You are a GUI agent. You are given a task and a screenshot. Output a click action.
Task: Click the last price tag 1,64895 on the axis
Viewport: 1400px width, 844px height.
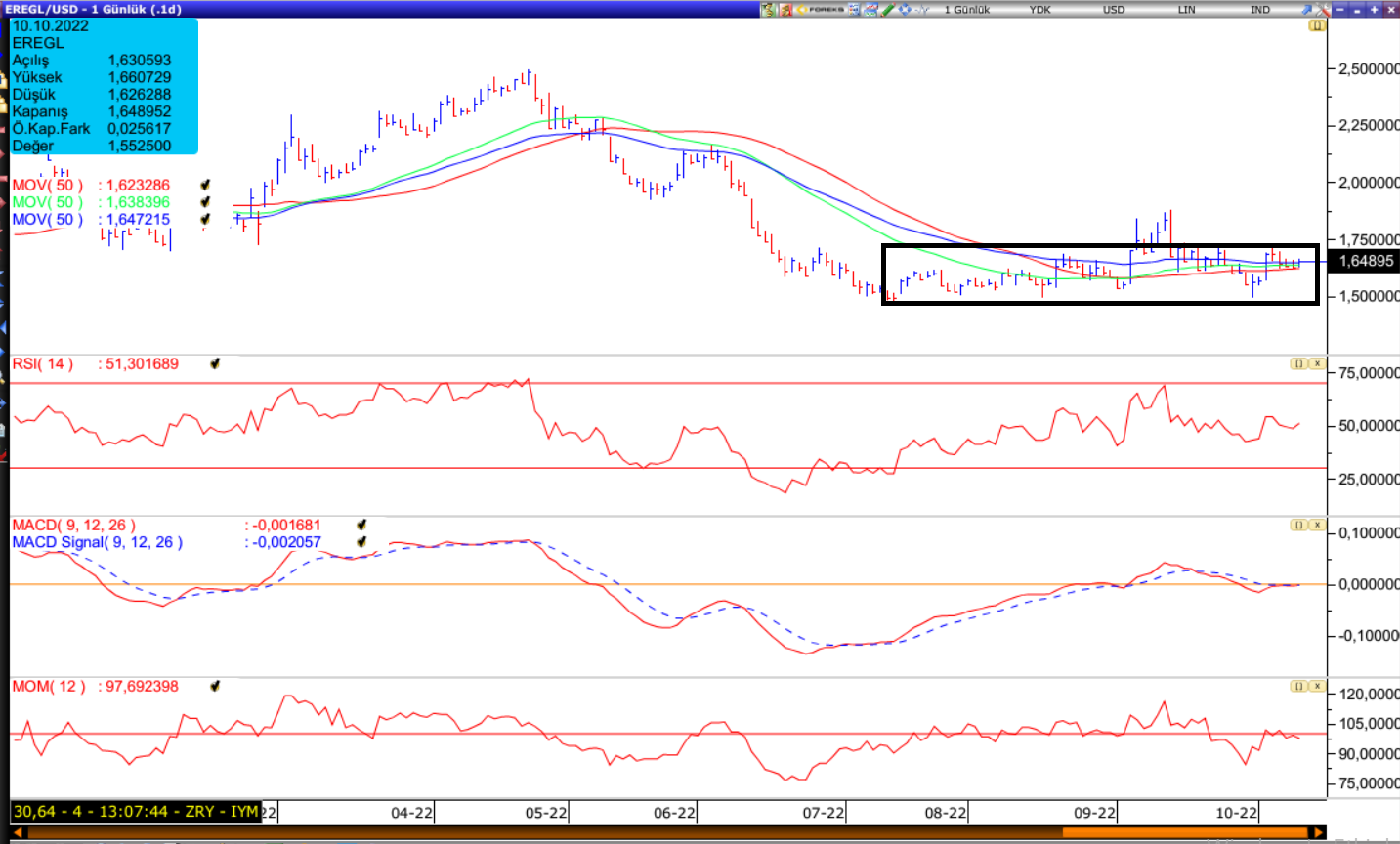coord(1364,261)
